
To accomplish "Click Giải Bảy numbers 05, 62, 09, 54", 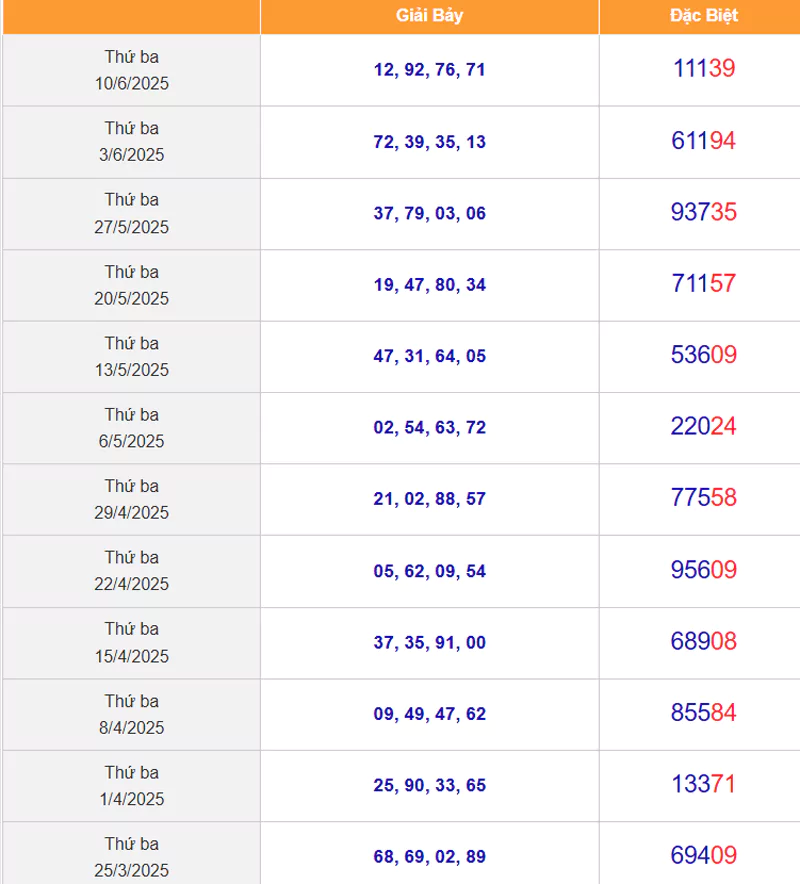I will pos(430,571).
